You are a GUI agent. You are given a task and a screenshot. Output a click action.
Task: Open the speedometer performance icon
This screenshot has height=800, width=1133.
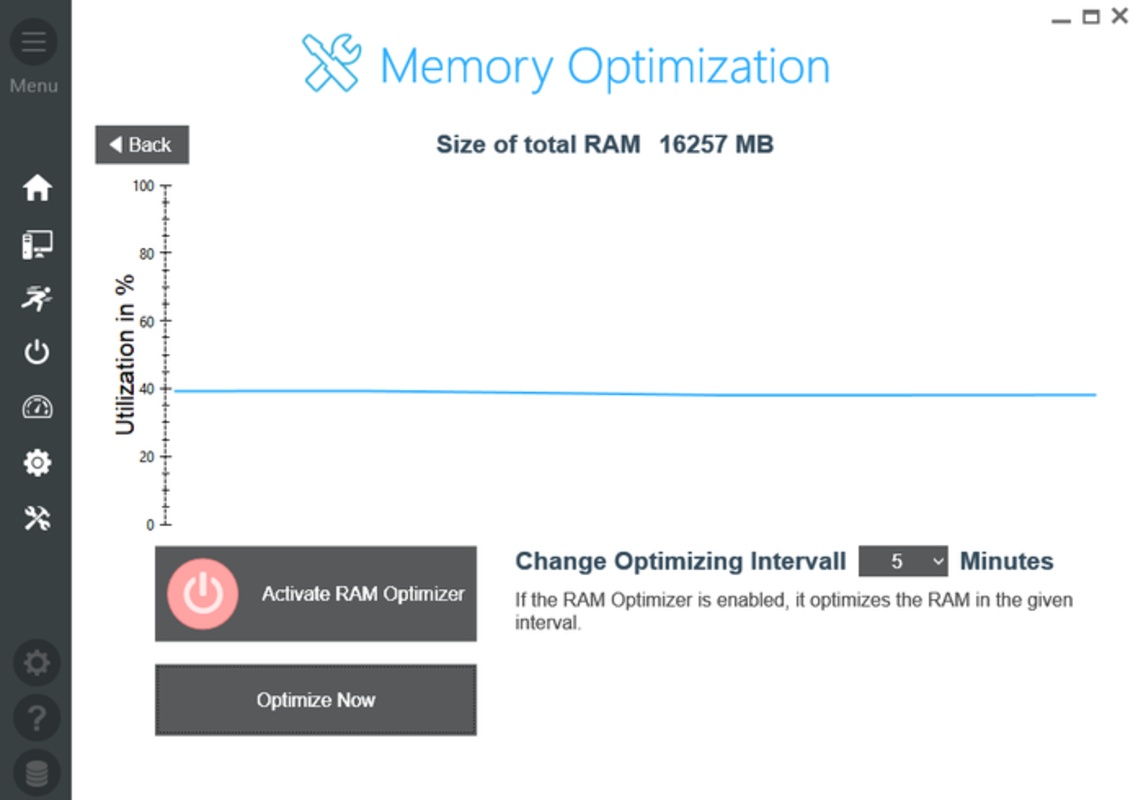pyautogui.click(x=37, y=408)
